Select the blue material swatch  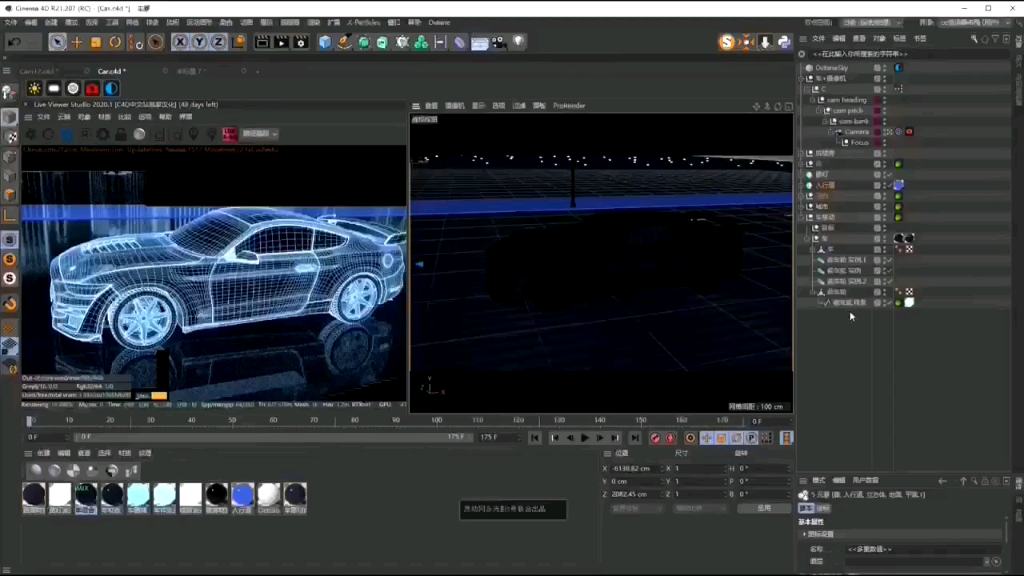pyautogui.click(x=242, y=494)
